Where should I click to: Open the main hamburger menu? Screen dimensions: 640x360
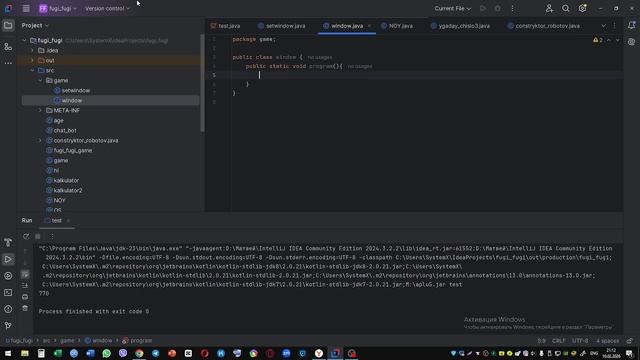click(x=26, y=8)
